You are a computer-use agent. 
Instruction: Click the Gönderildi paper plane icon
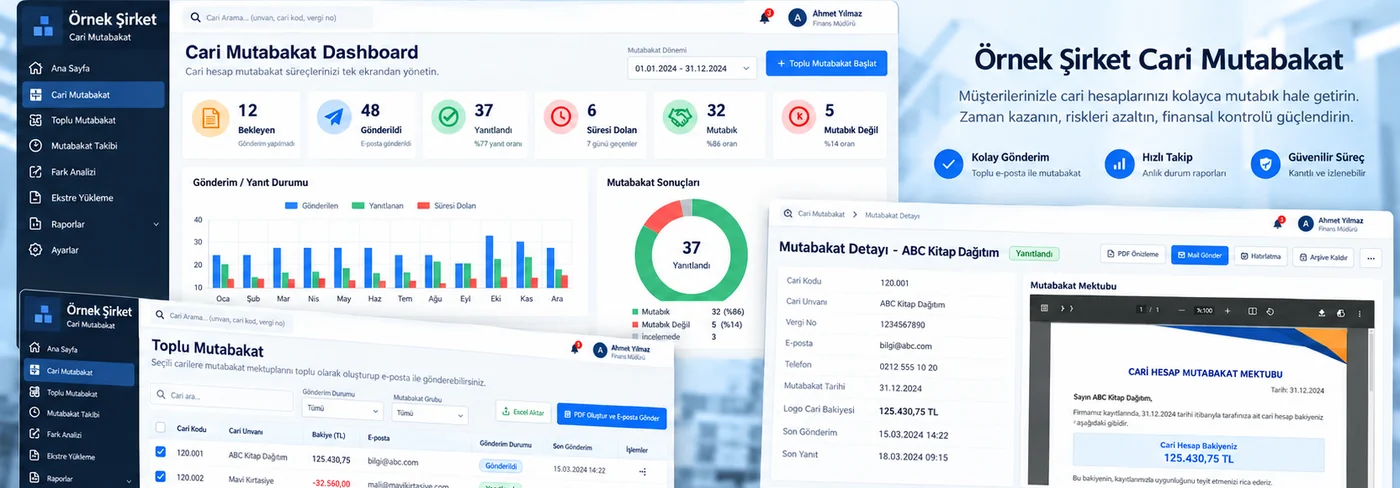click(334, 117)
